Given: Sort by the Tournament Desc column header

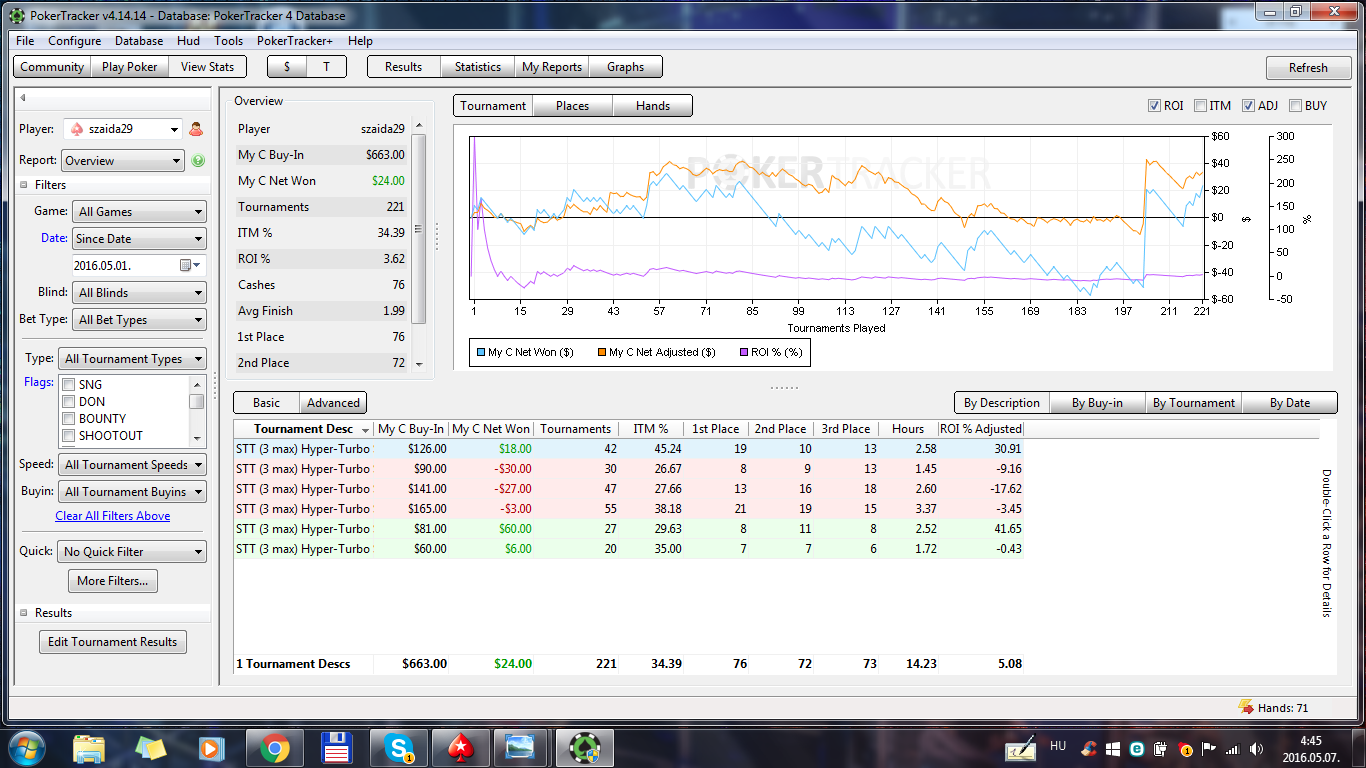Looking at the screenshot, I should pos(304,429).
